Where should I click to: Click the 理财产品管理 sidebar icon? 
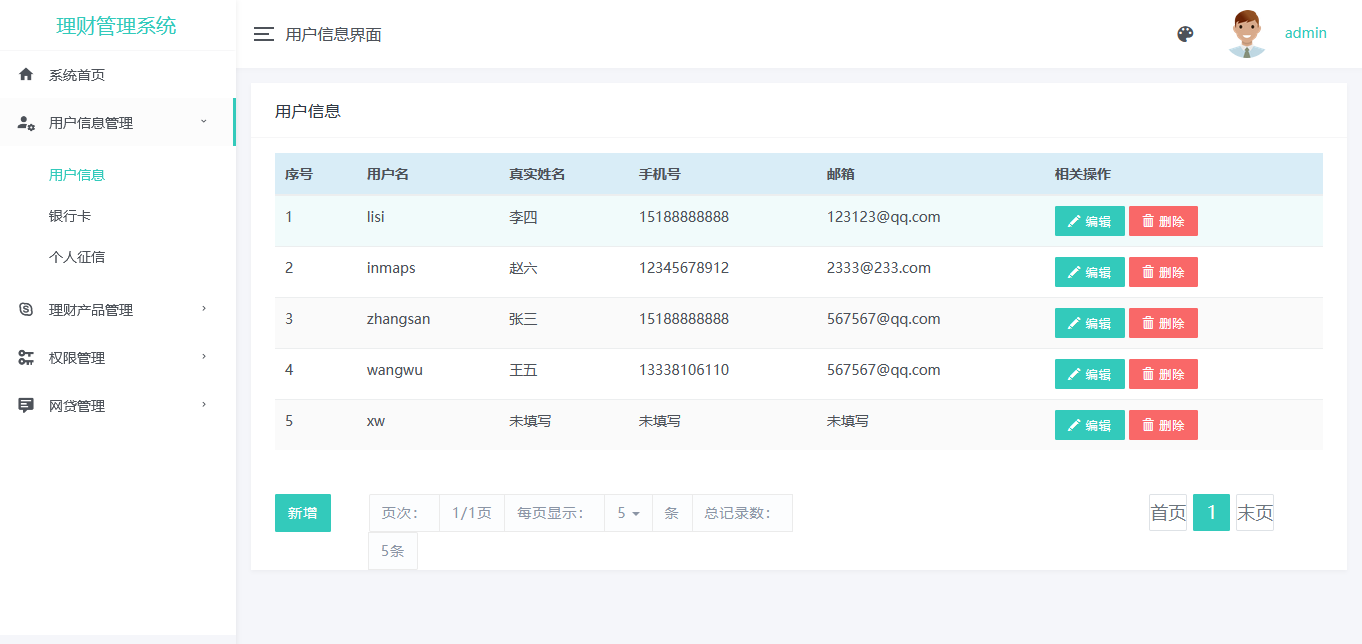point(26,310)
